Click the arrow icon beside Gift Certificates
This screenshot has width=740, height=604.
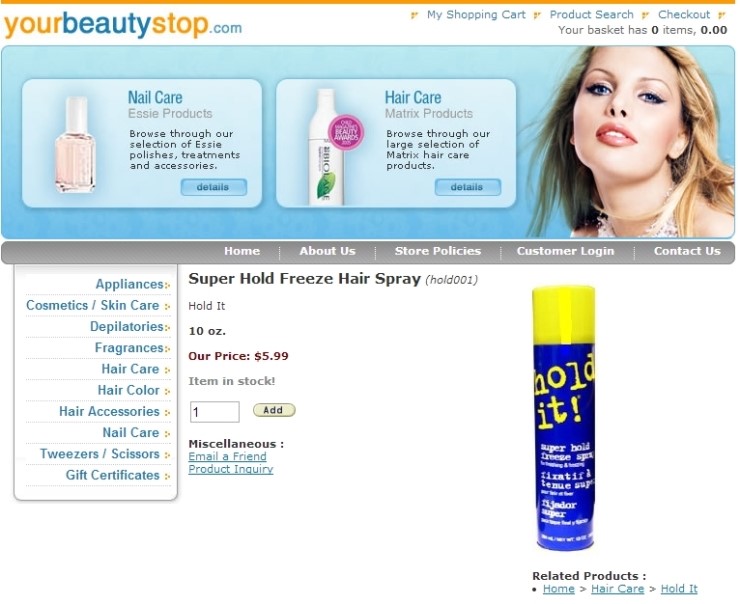(x=167, y=476)
